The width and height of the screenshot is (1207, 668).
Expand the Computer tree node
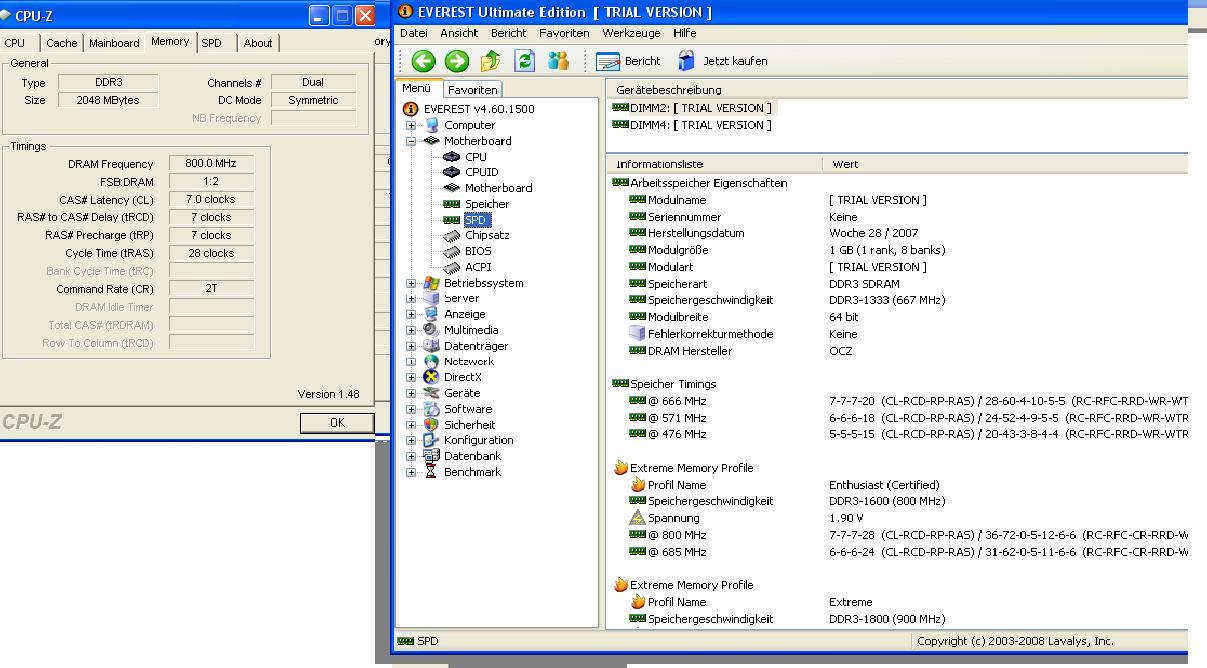point(411,125)
